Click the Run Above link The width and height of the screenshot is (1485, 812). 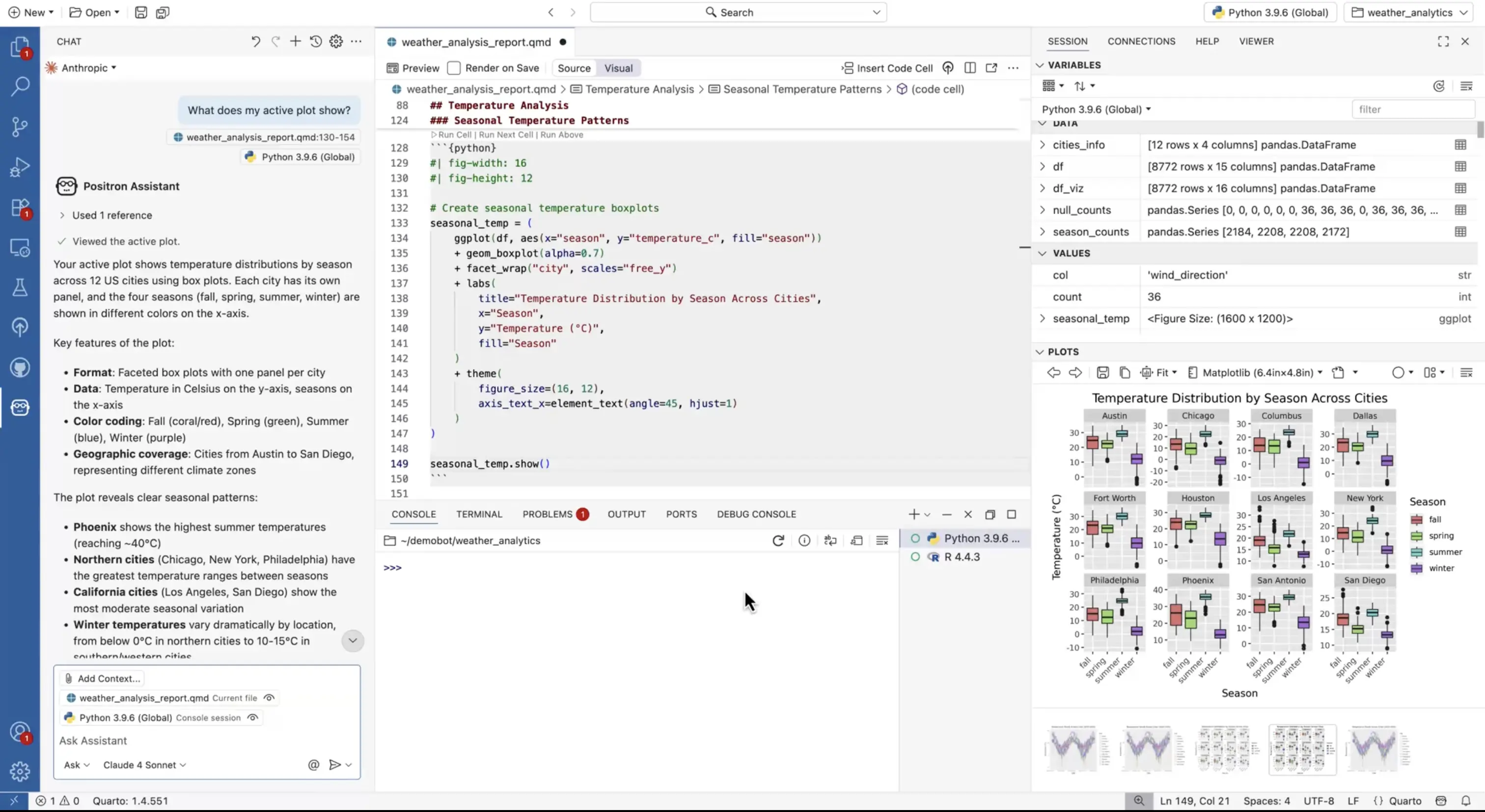point(561,135)
